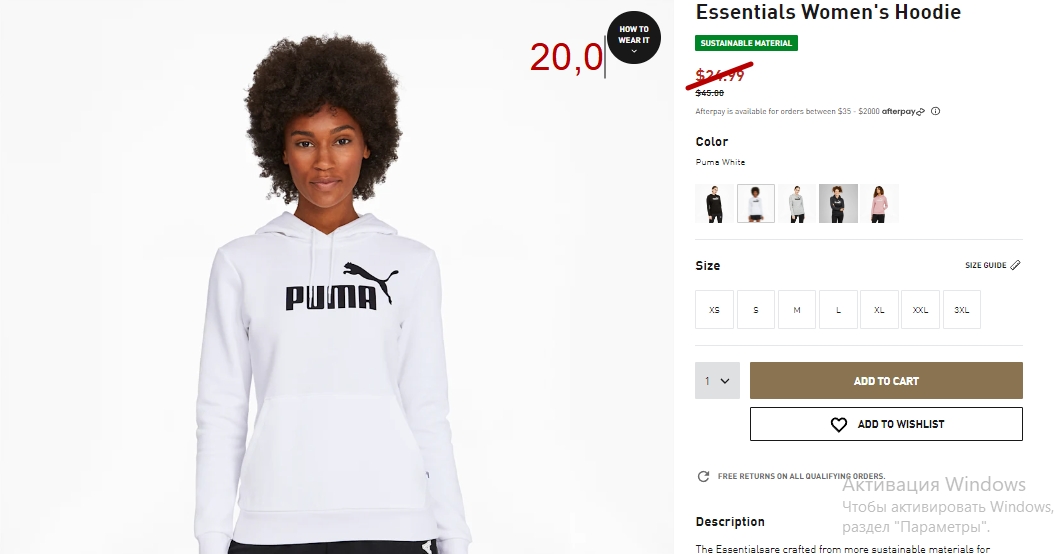Choose size XL option

coord(879,310)
